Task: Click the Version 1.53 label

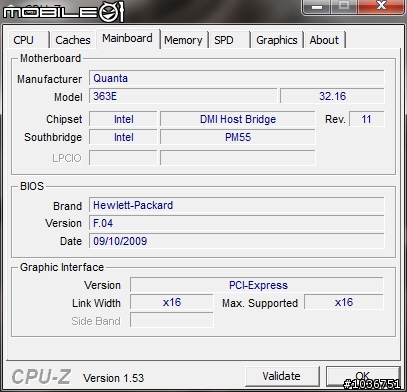Action: pos(113,378)
